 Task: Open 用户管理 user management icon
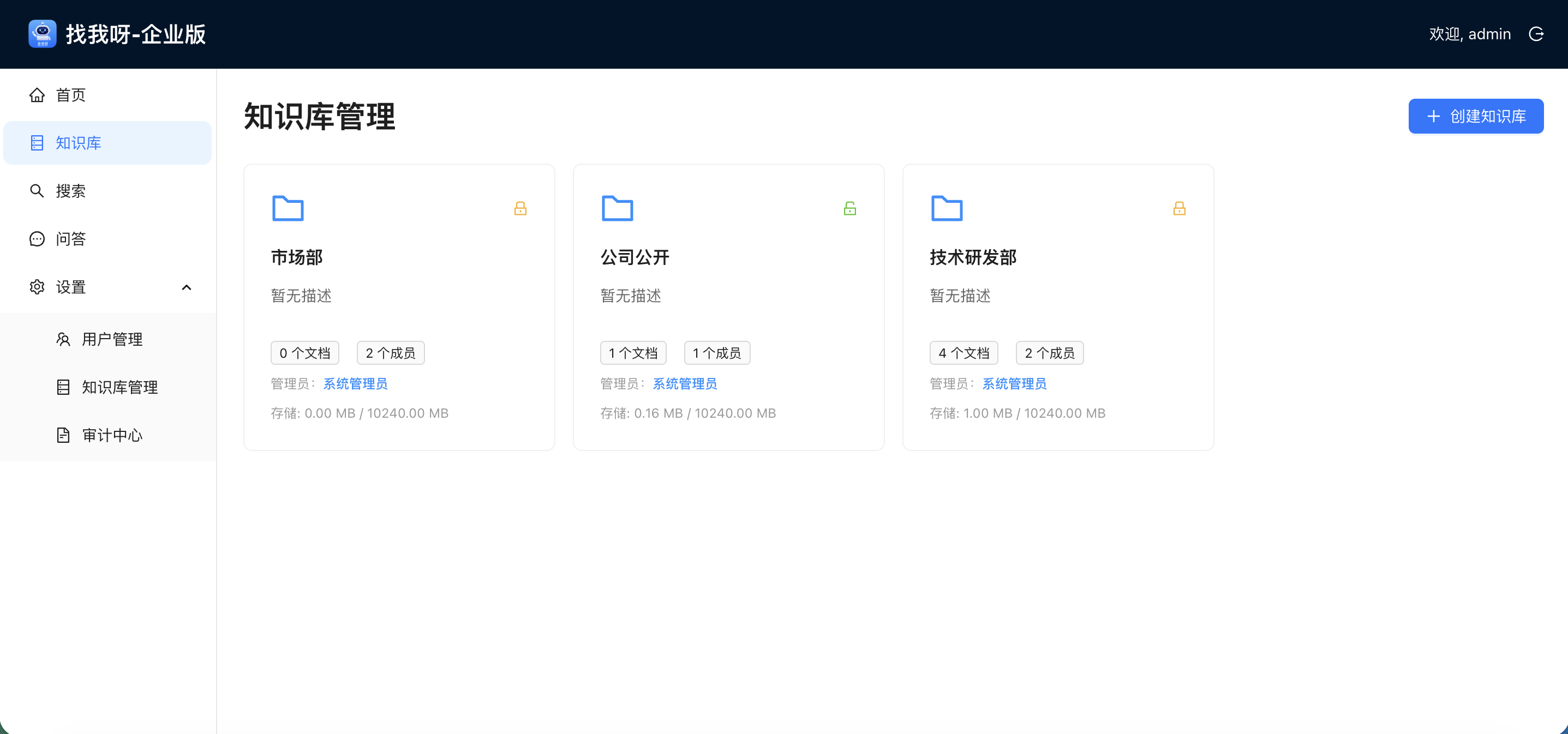tap(63, 339)
